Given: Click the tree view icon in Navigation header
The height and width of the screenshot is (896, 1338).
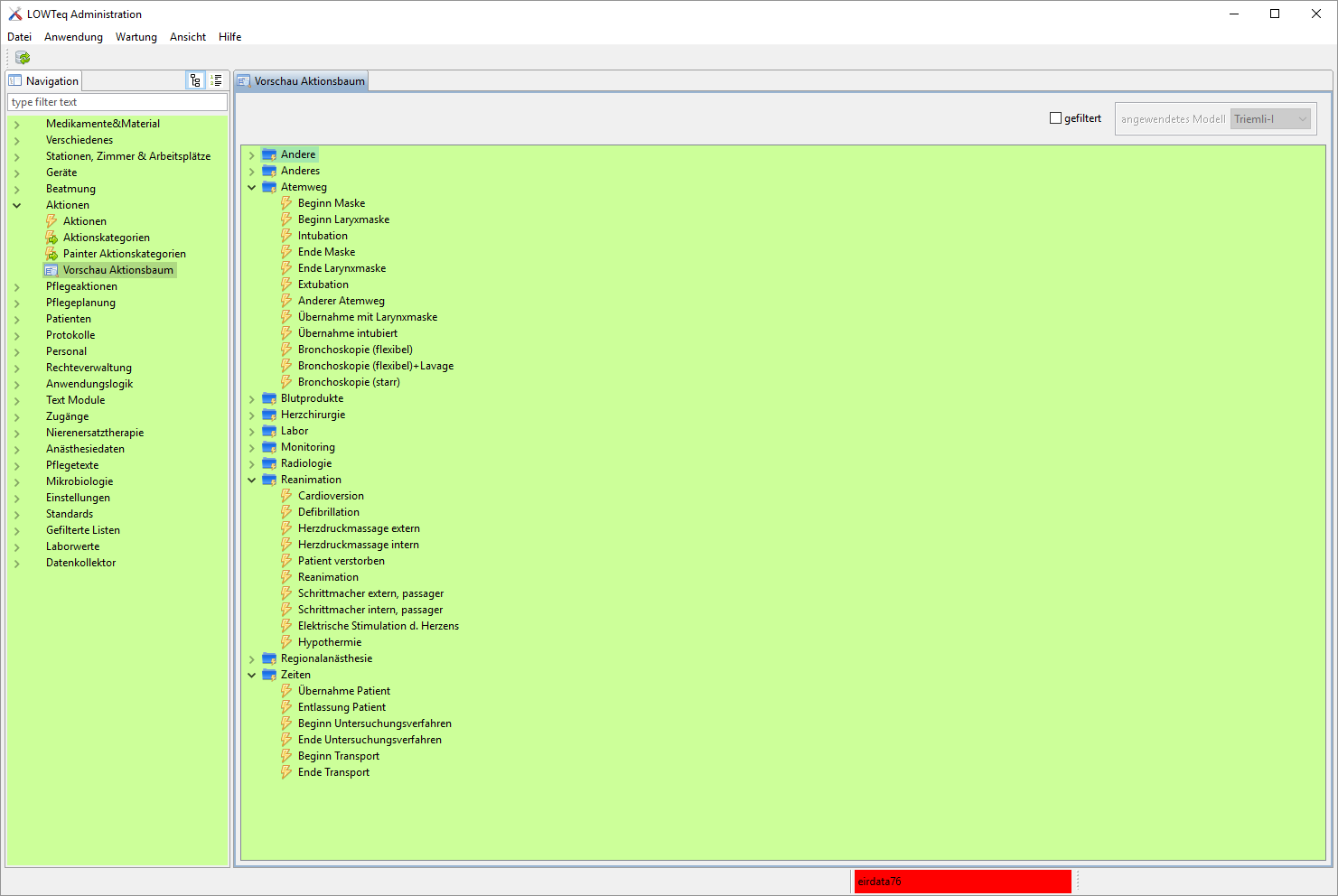Looking at the screenshot, I should coord(195,80).
